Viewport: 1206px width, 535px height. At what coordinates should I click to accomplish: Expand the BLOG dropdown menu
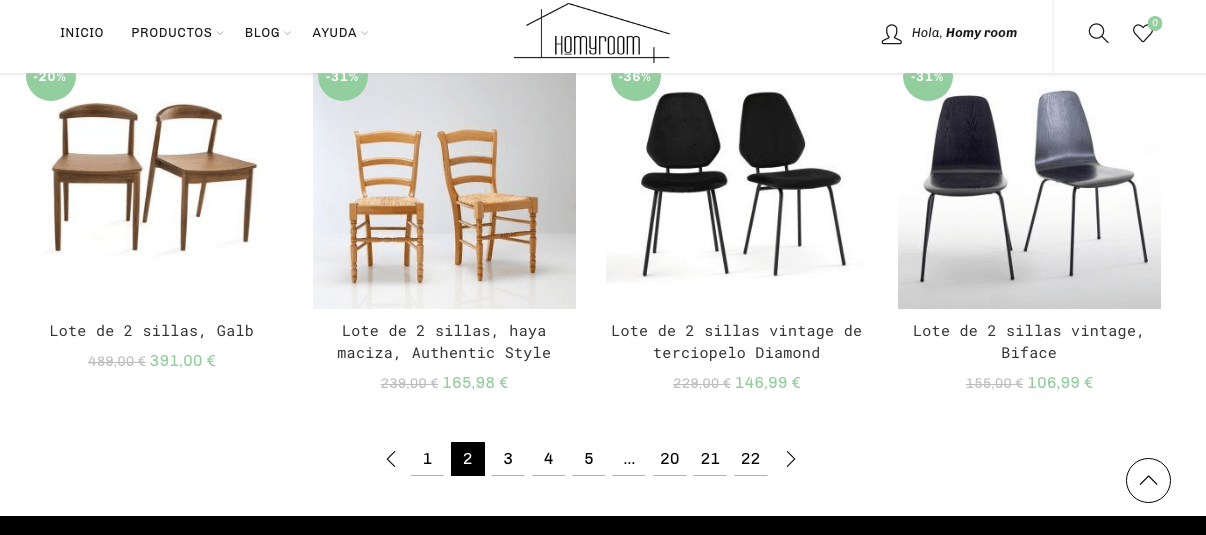click(x=268, y=33)
